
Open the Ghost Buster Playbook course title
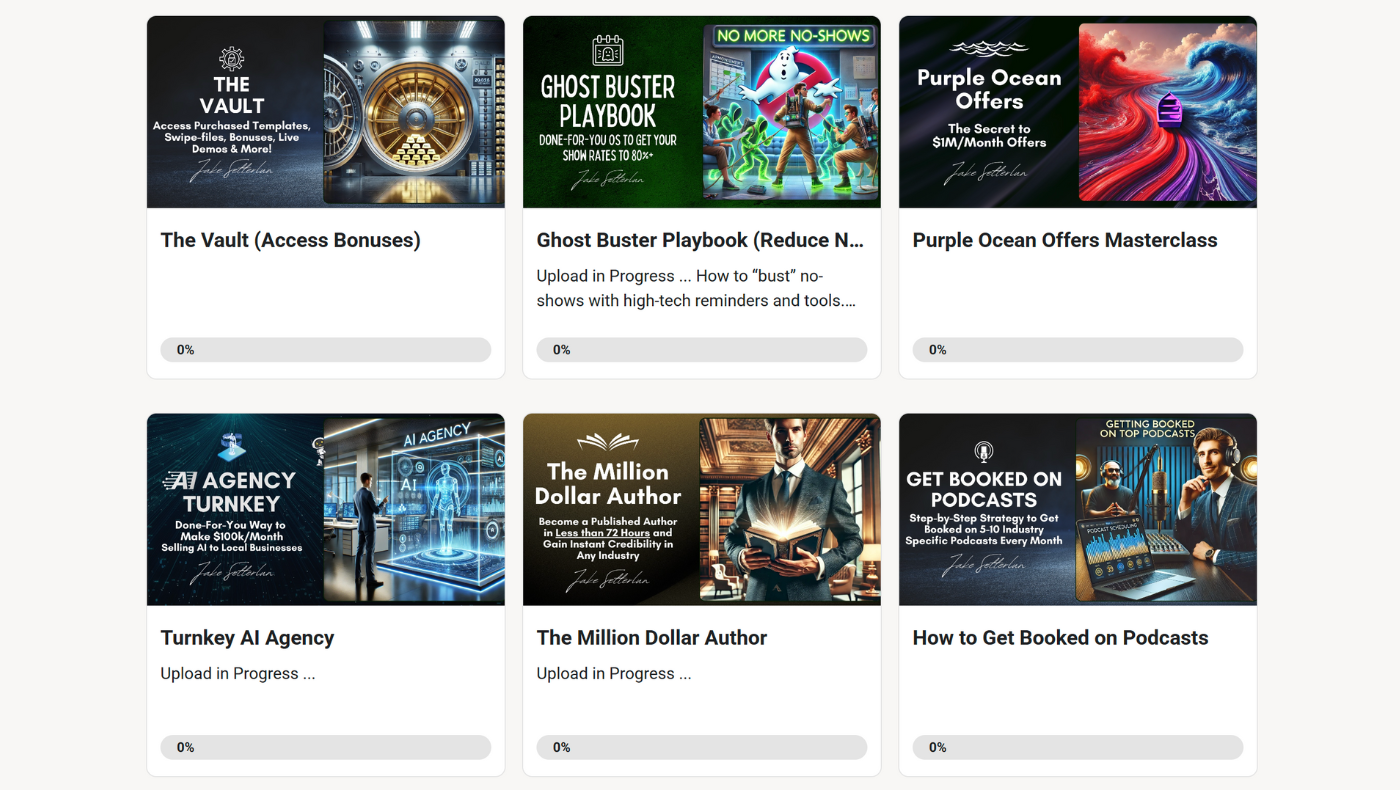pos(700,240)
